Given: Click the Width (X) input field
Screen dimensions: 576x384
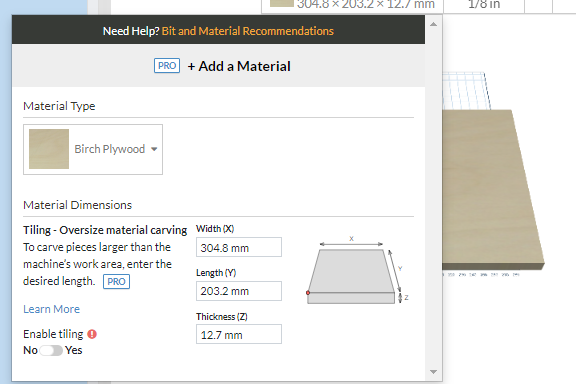Looking at the screenshot, I should tap(239, 247).
